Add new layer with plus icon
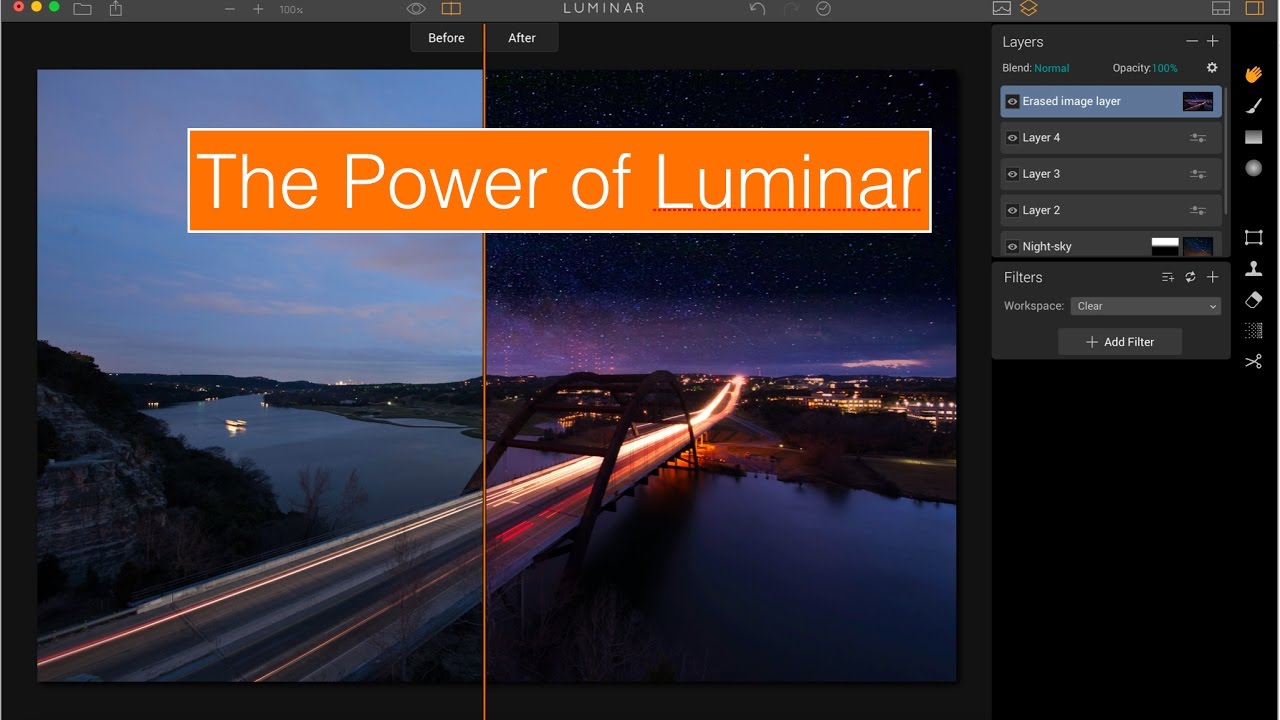This screenshot has width=1280, height=720. point(1212,41)
